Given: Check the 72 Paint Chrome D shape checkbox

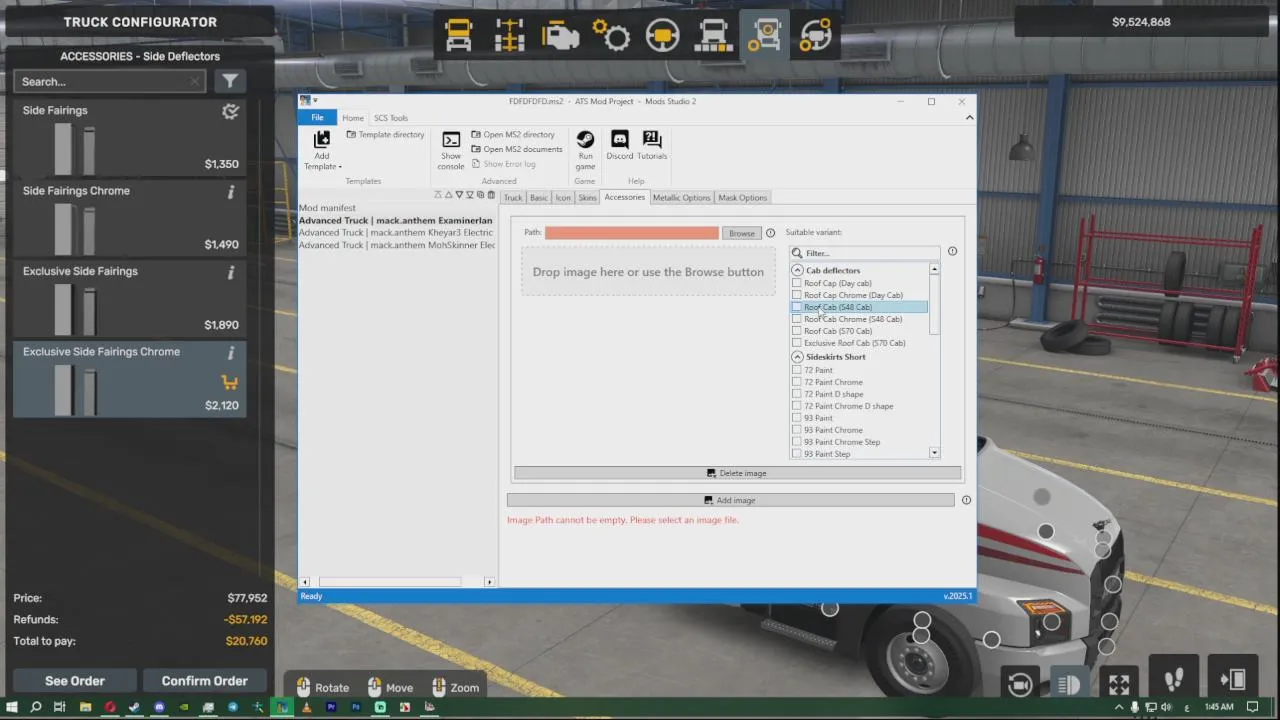Looking at the screenshot, I should tap(797, 406).
